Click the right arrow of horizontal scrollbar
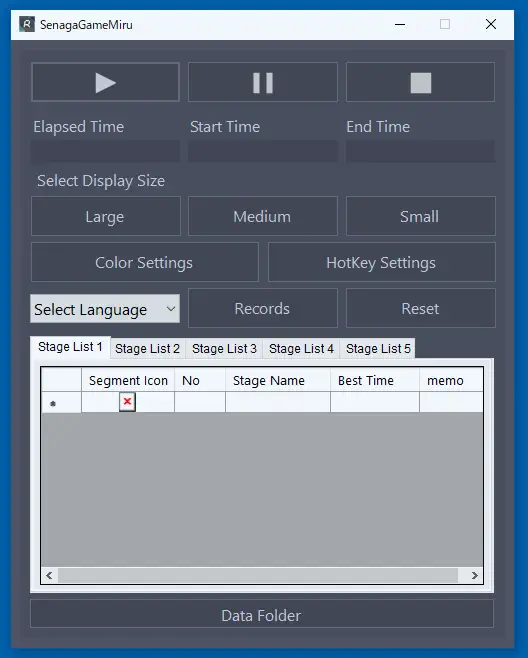Image resolution: width=528 pixels, height=658 pixels. 475,575
